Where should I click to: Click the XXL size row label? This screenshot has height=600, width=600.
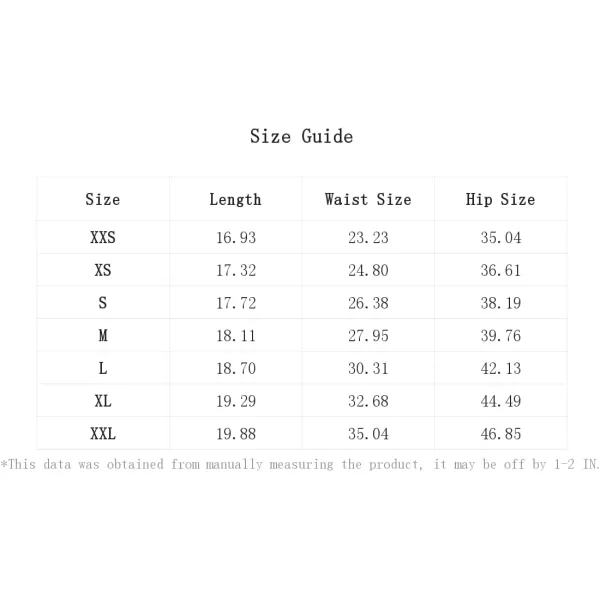(103, 434)
